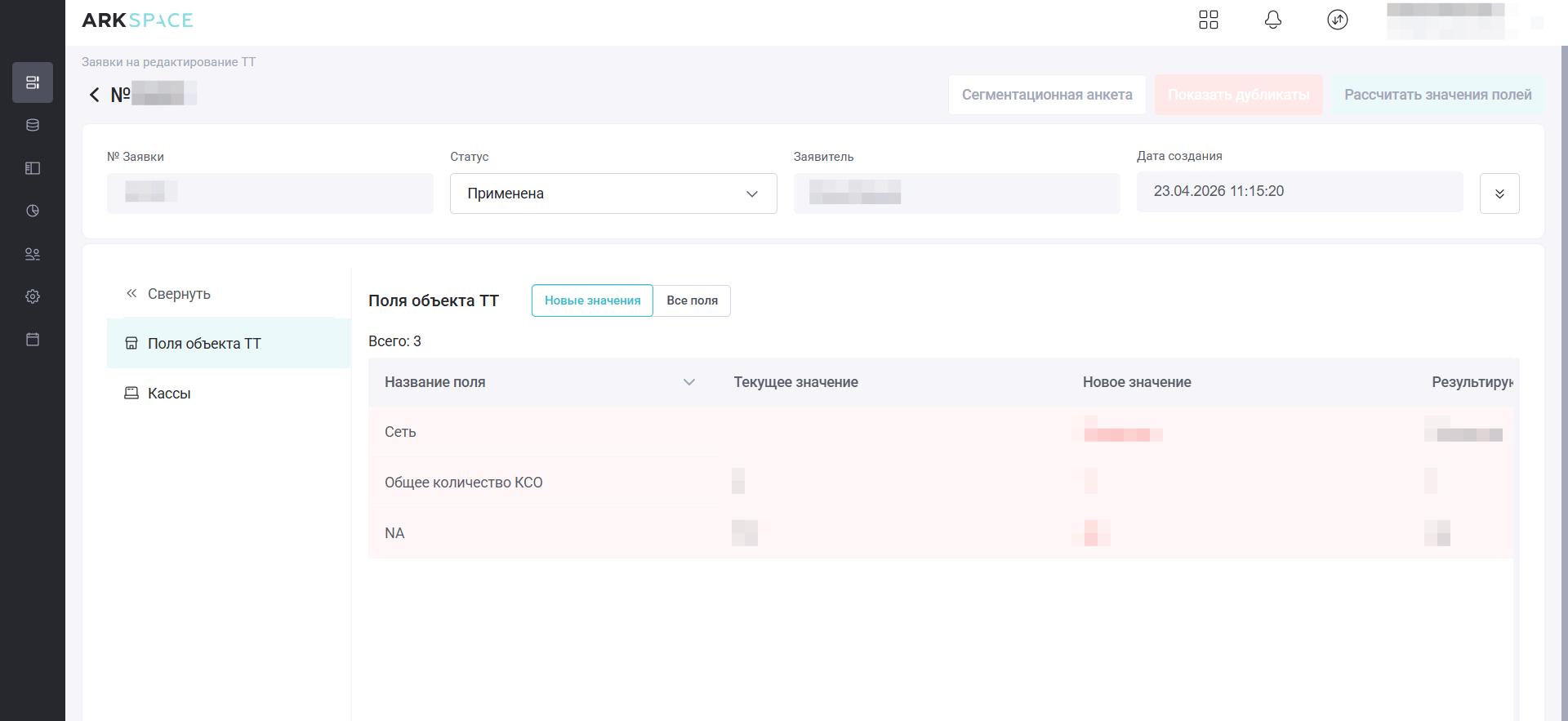Expand request details with double chevron button
Viewport: 1568px width, 721px height.
pyautogui.click(x=1499, y=194)
